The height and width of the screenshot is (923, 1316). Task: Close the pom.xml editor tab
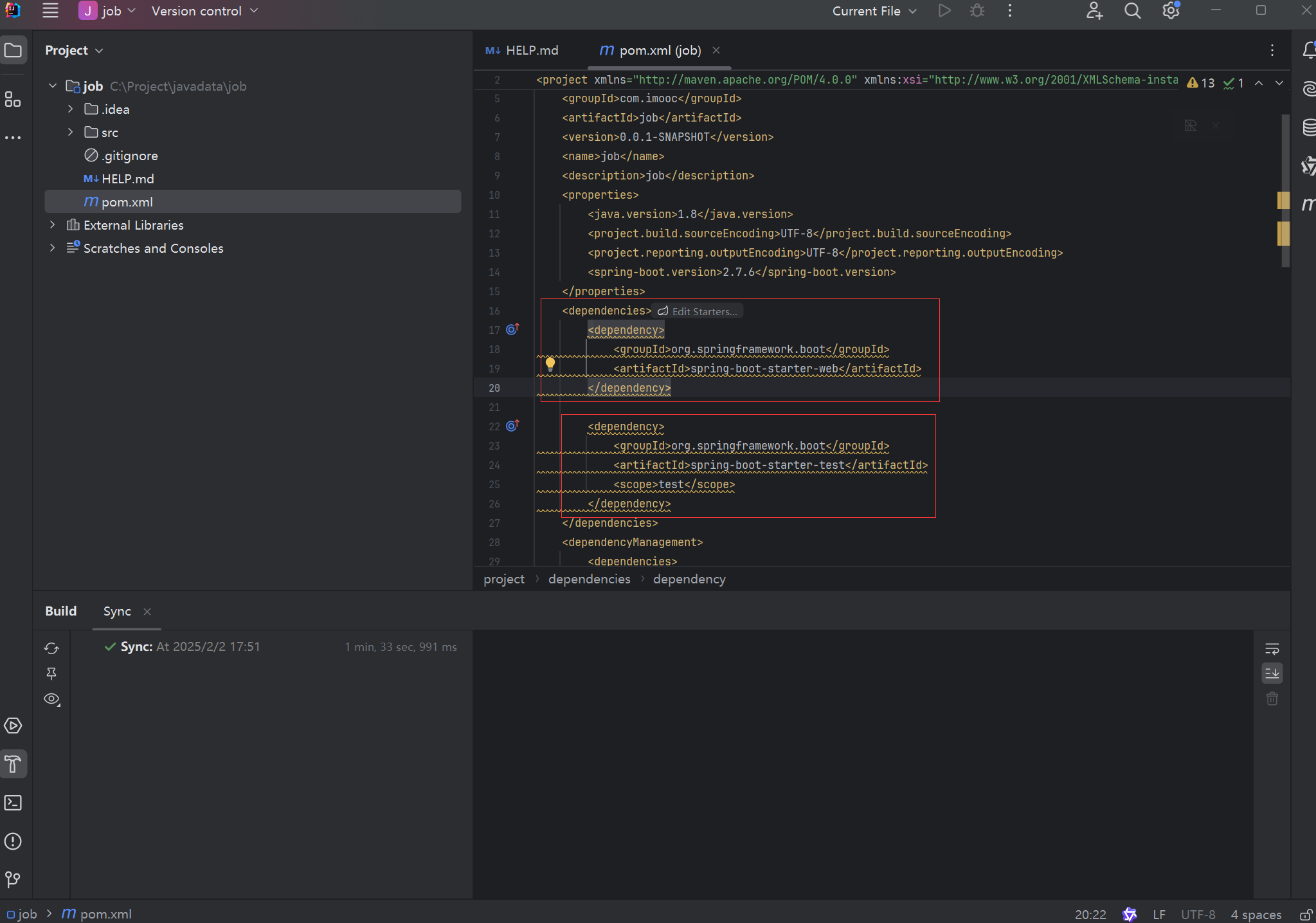pyautogui.click(x=716, y=50)
